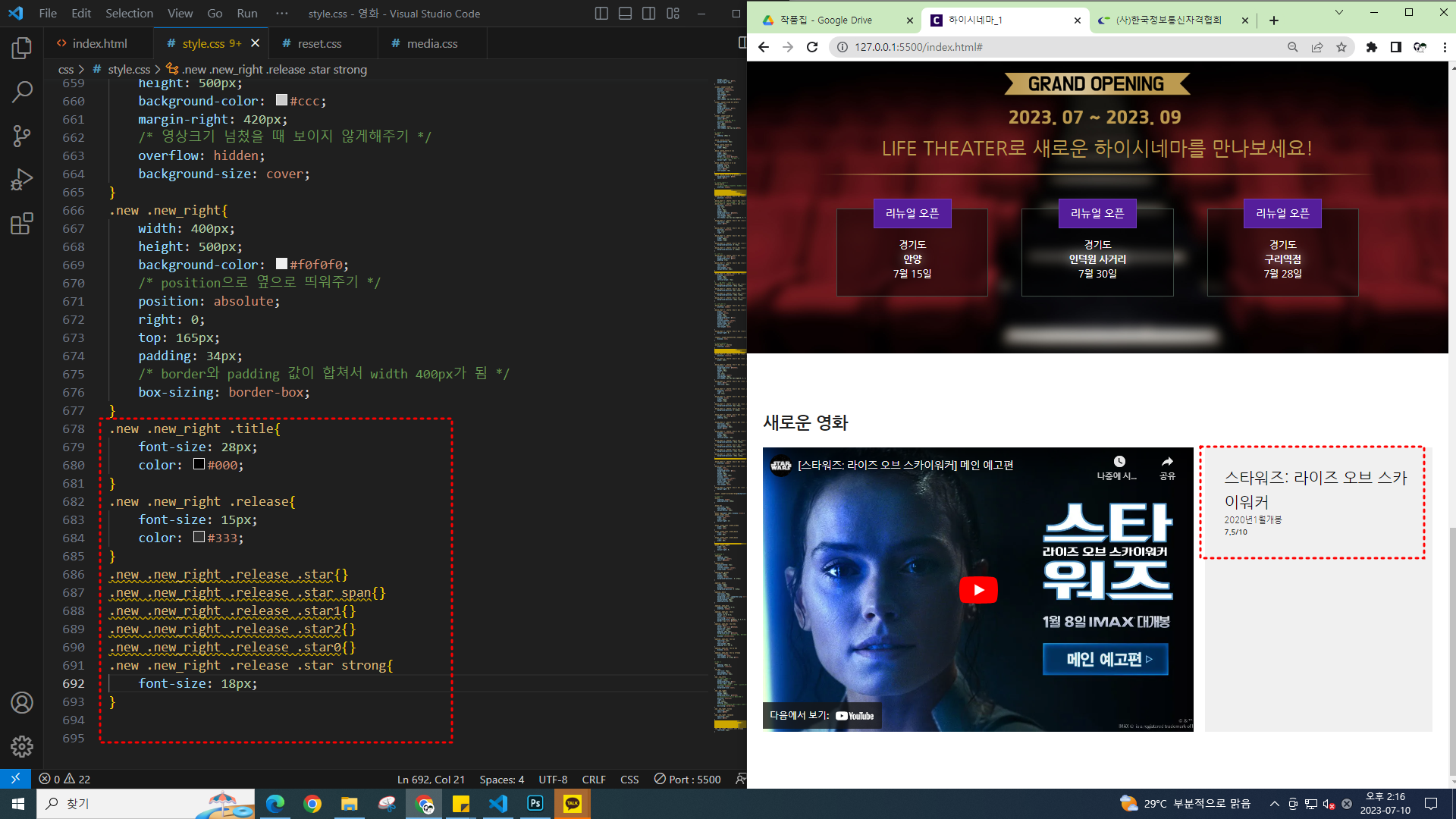Click the Accounts icon in activity bar
Image resolution: width=1456 pixels, height=819 pixels.
22,703
